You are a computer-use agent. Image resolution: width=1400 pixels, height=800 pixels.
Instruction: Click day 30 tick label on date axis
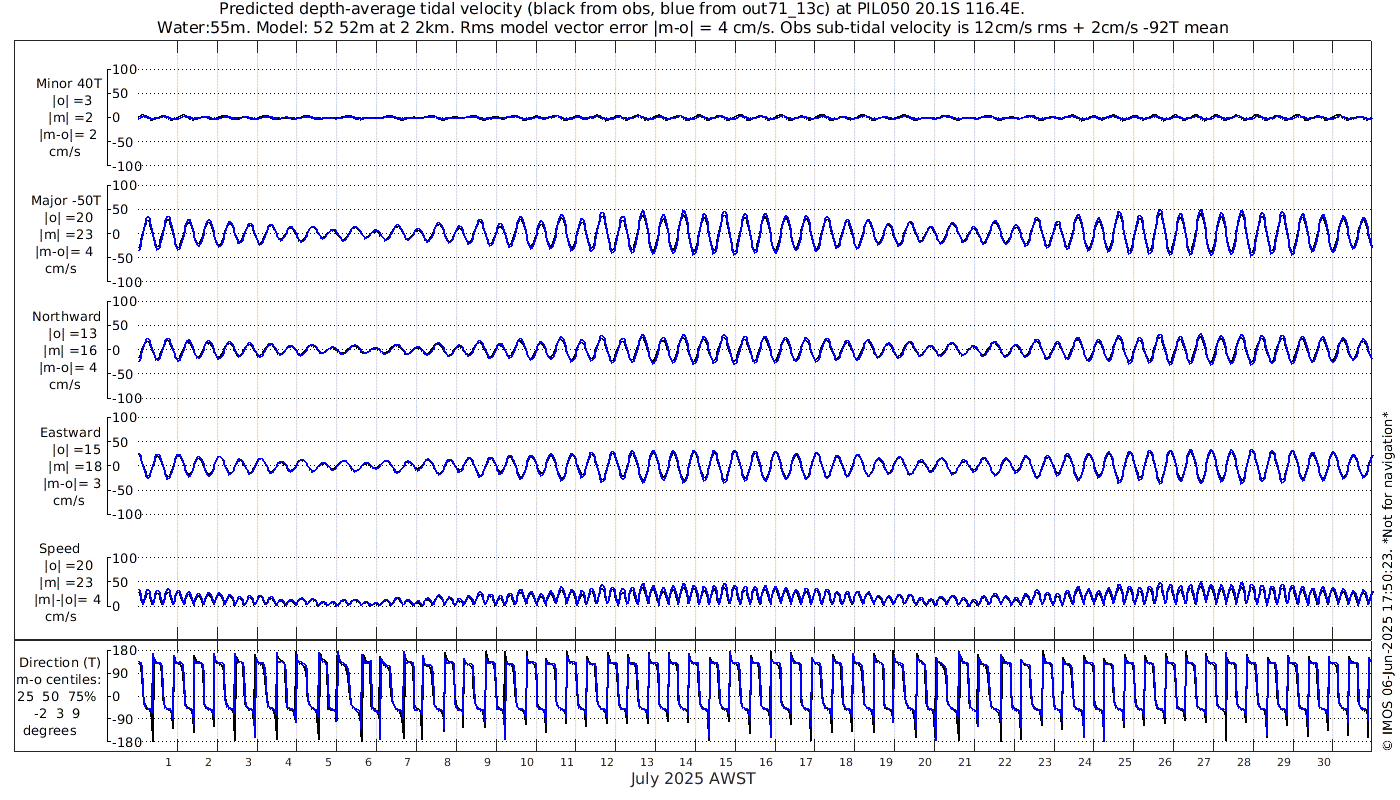(x=1324, y=762)
